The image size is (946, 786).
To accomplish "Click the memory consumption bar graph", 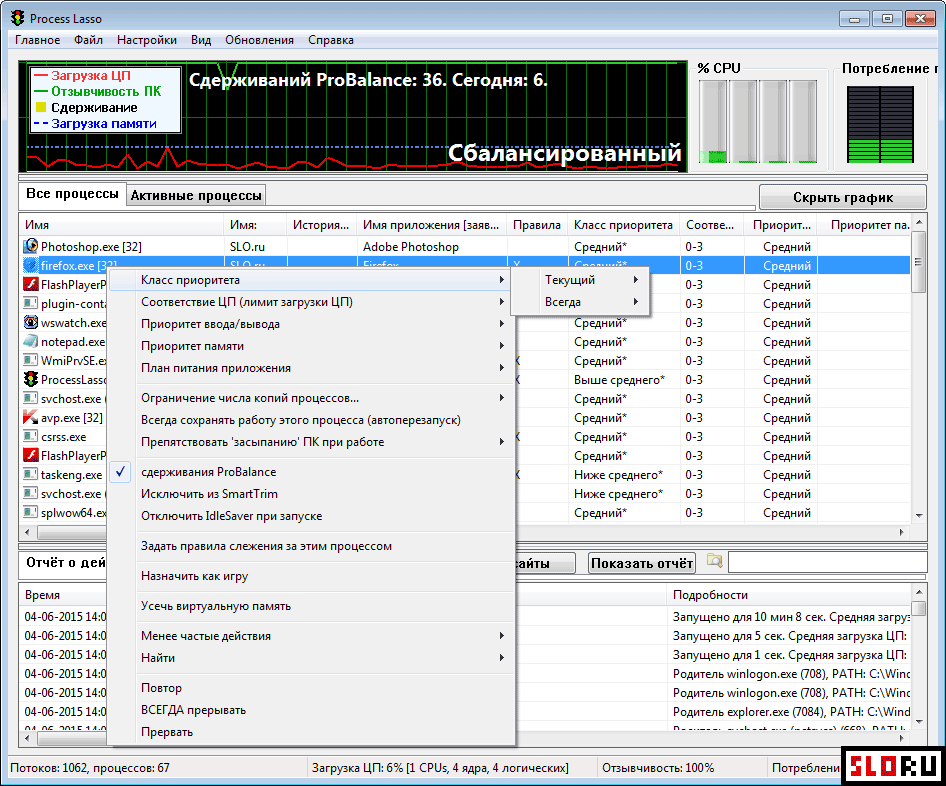I will tap(880, 124).
